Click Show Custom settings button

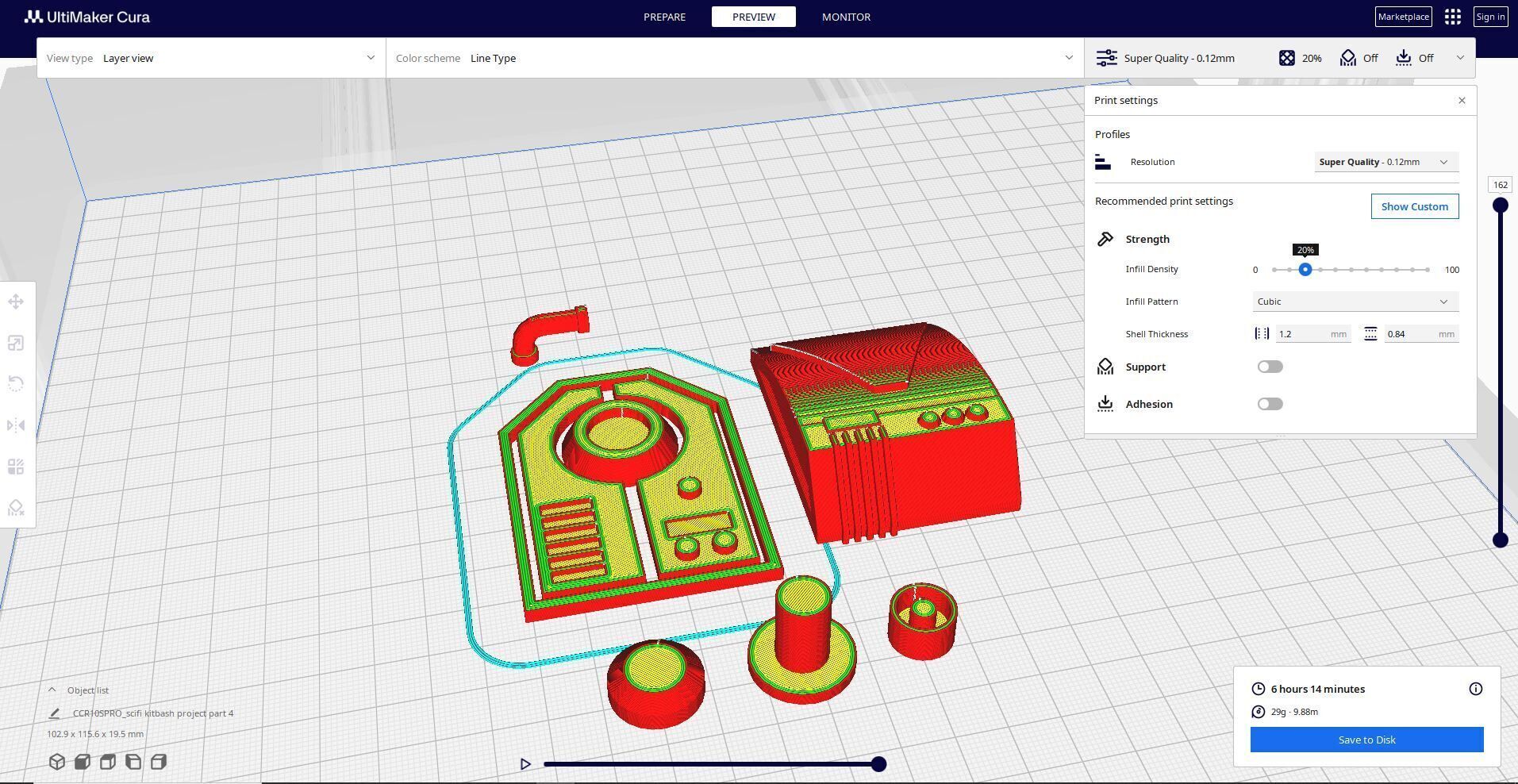1414,206
